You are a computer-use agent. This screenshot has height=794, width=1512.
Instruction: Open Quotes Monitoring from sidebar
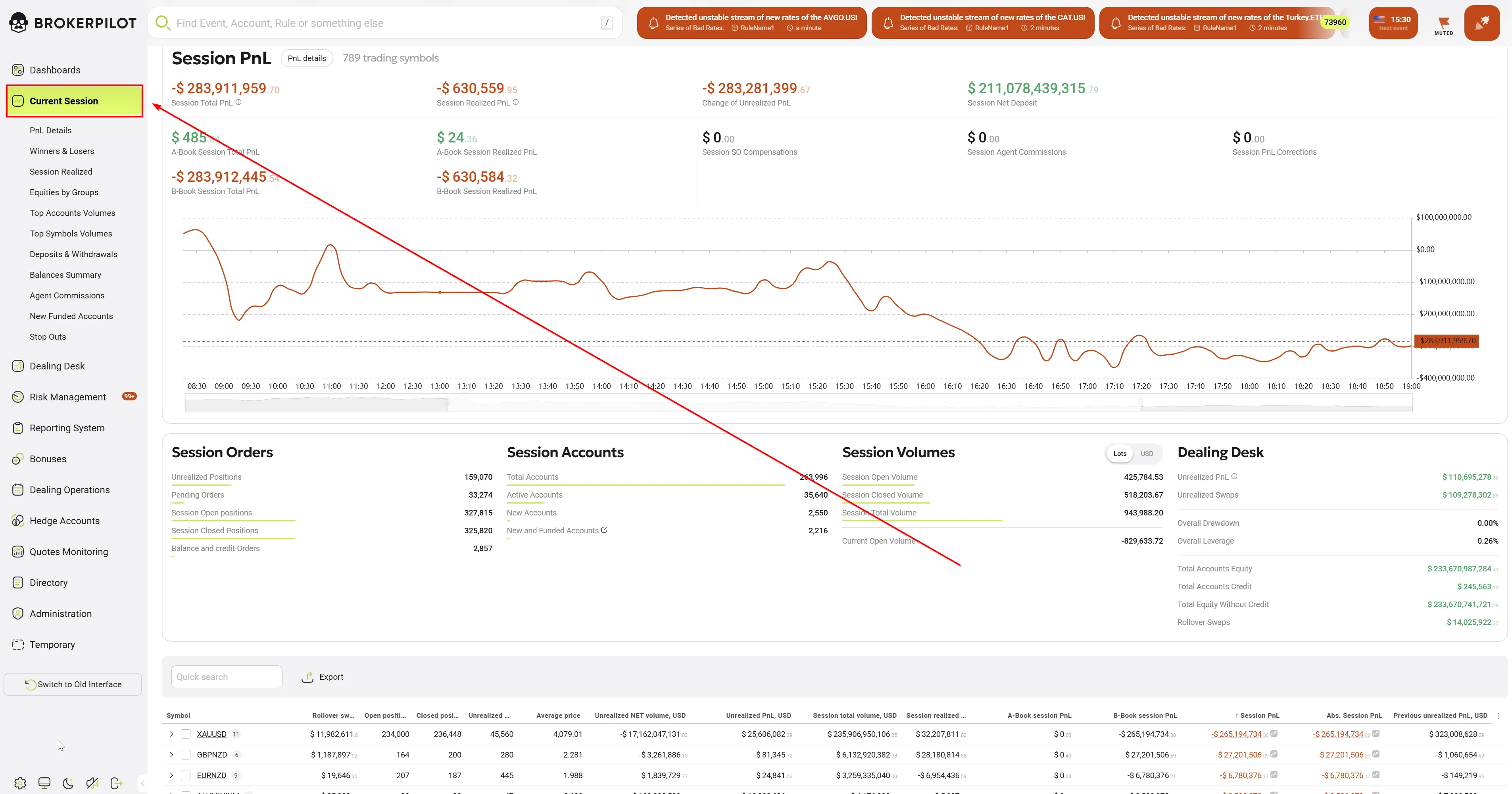coord(69,552)
